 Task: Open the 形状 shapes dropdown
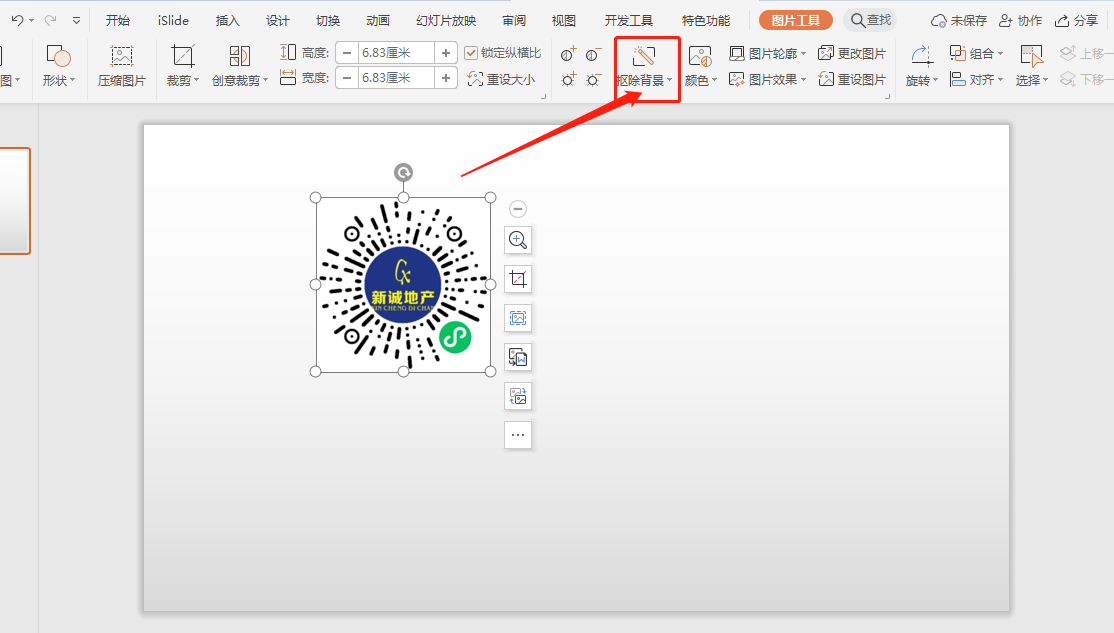tap(58, 80)
